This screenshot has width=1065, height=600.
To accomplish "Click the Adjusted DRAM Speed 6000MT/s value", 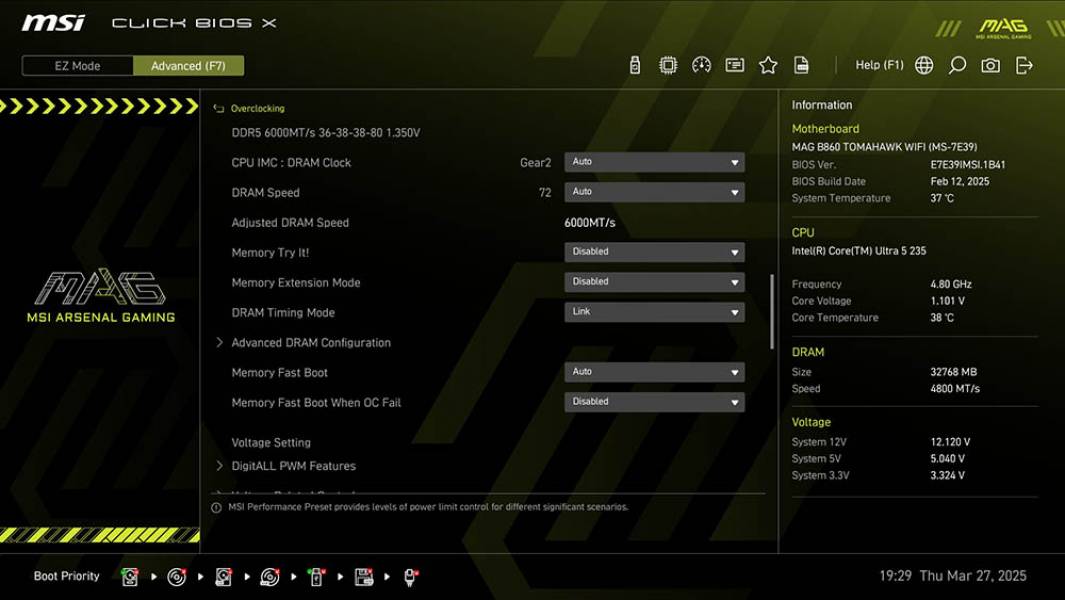I will [x=590, y=223].
